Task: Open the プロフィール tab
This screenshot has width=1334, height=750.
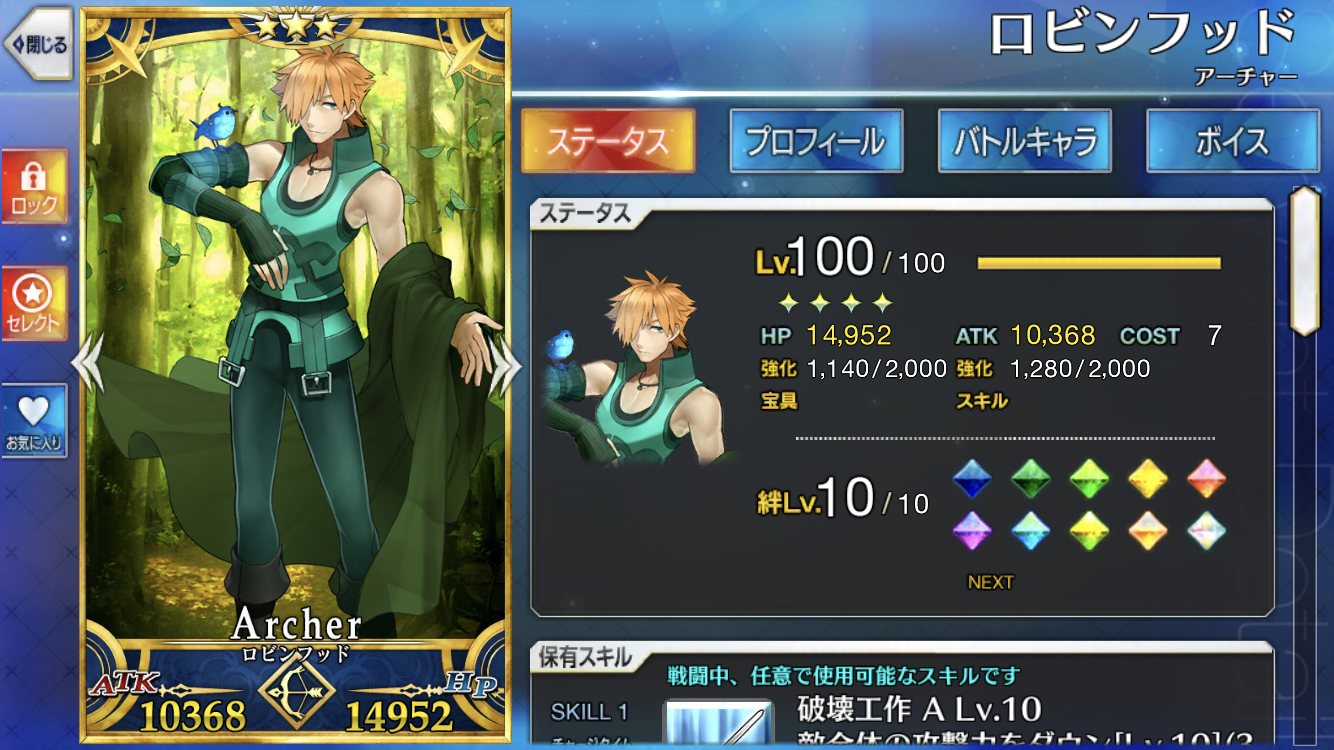Action: tap(816, 141)
